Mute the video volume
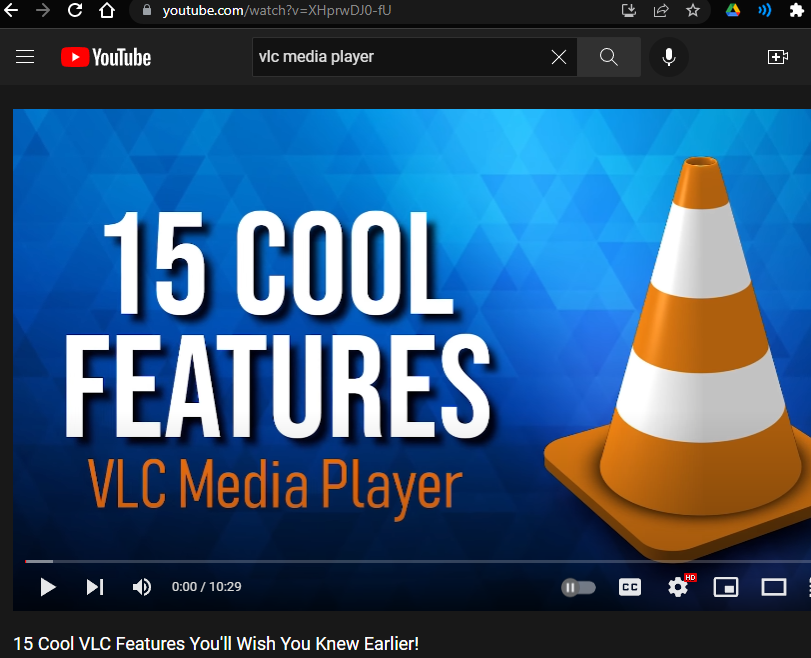 142,587
